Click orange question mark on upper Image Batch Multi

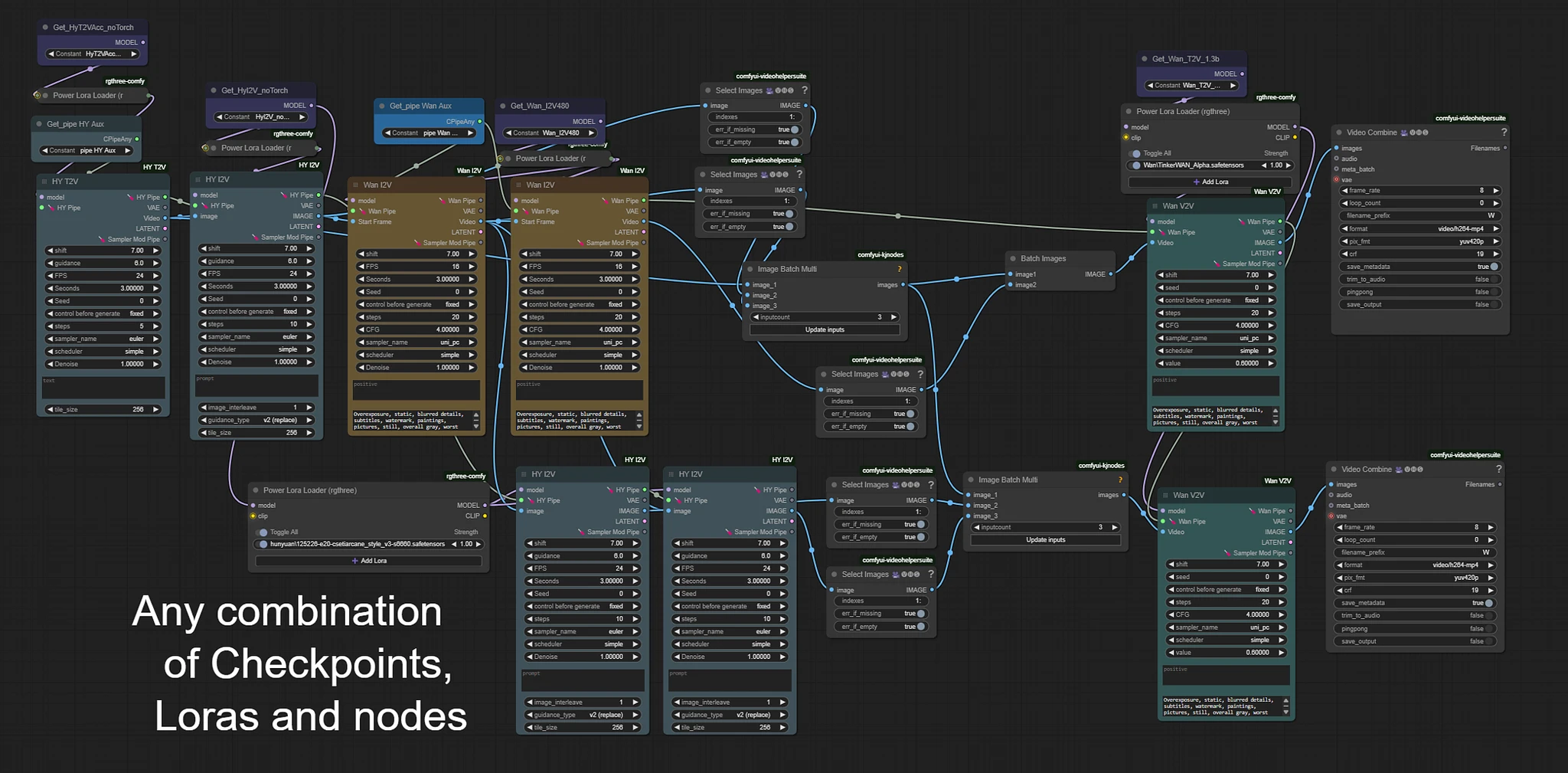(899, 270)
